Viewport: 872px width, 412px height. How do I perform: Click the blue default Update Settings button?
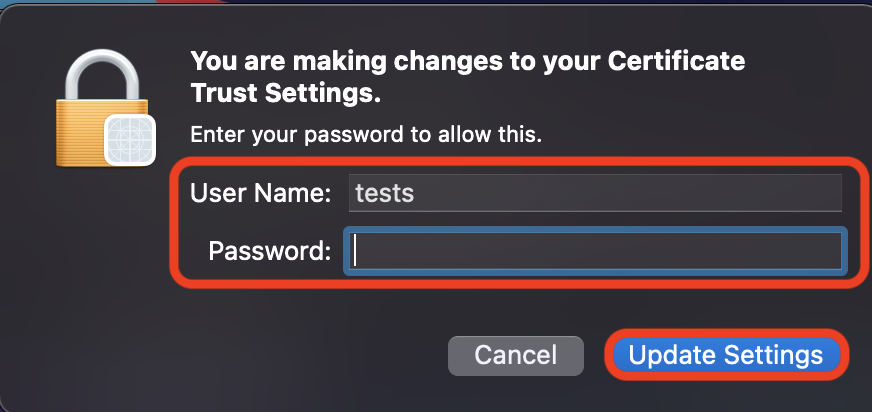(726, 355)
